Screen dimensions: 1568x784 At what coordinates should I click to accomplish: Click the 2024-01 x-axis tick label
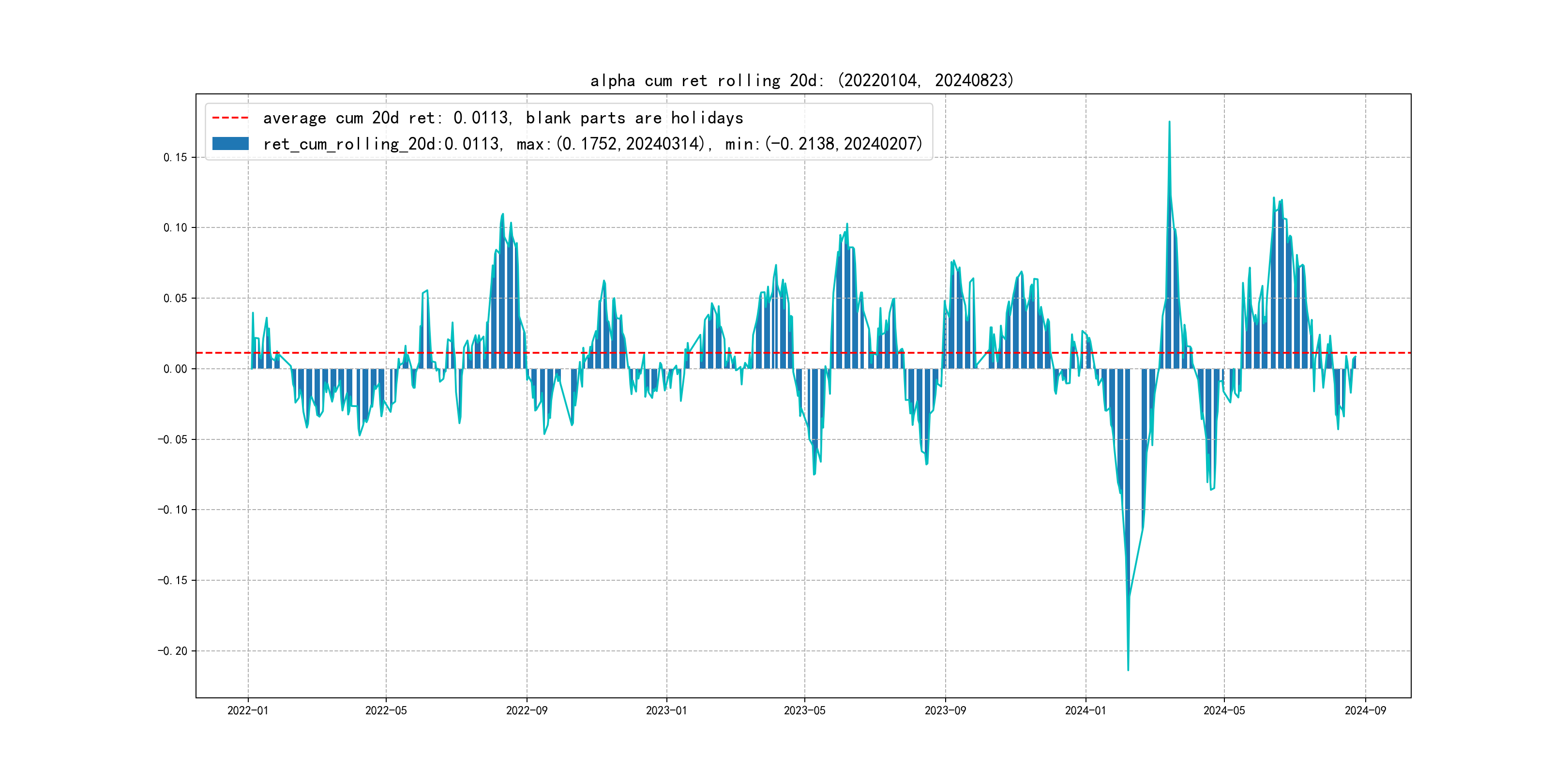[1086, 710]
